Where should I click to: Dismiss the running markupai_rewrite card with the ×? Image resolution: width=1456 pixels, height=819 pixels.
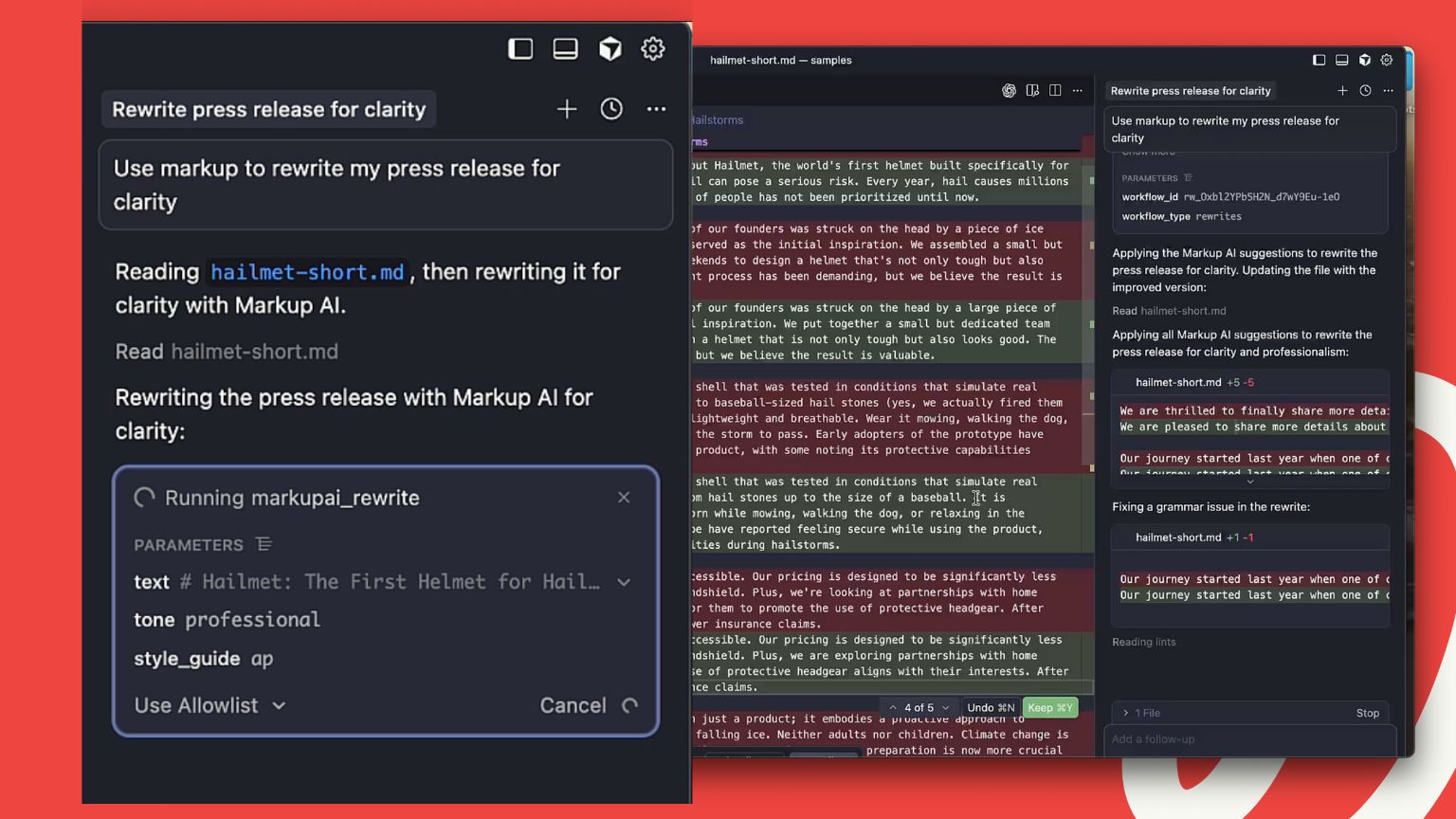click(624, 497)
